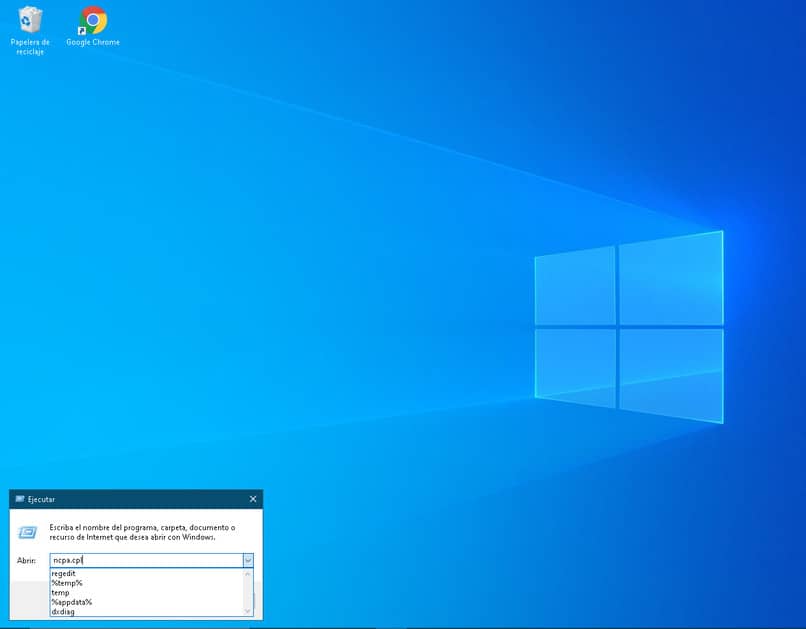
Task: Close the Ejecutar dialog
Action: point(253,499)
